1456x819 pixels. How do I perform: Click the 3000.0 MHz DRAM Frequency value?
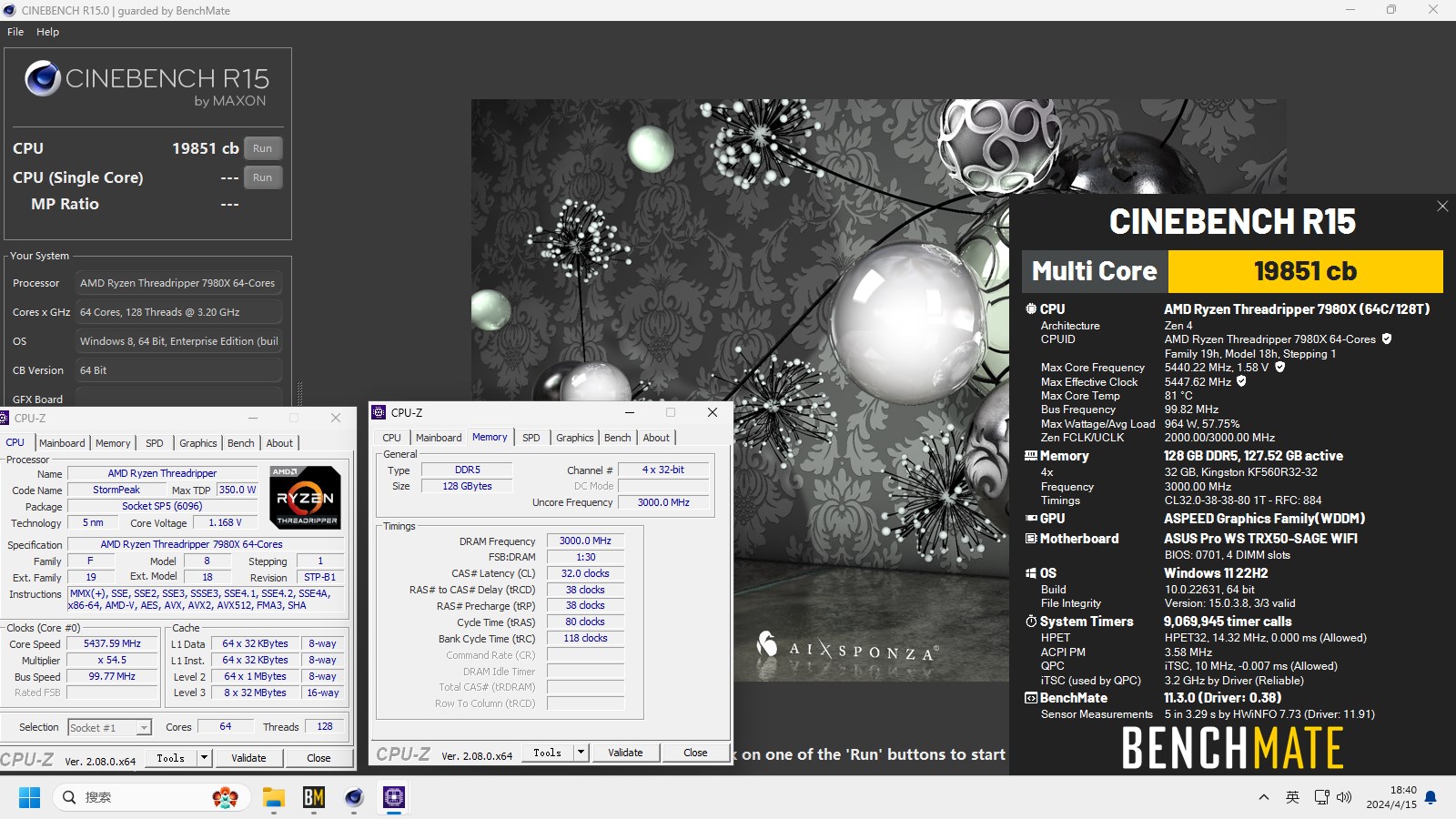(x=585, y=541)
